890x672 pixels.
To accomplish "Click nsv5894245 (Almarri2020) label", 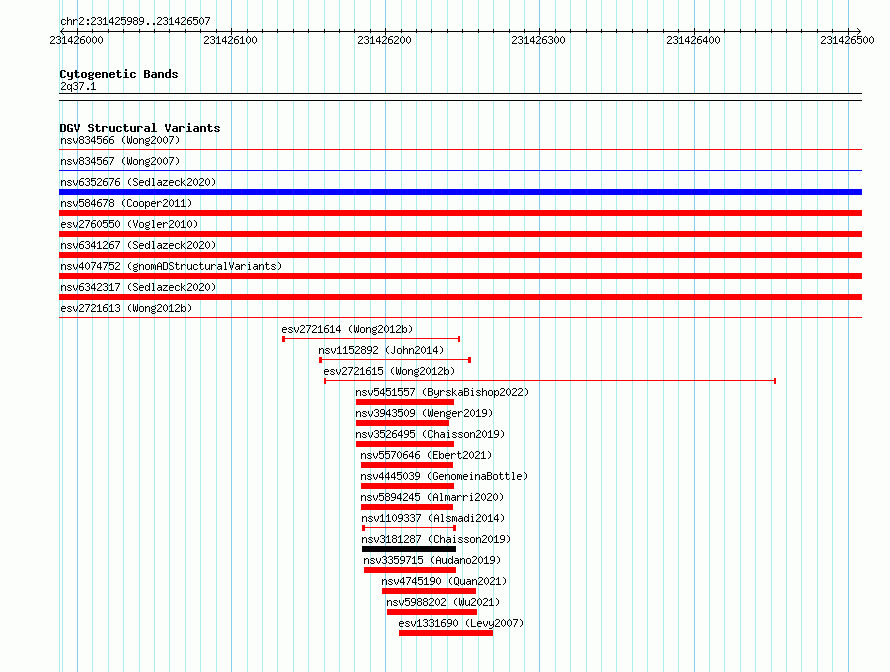I will pyautogui.click(x=432, y=497).
